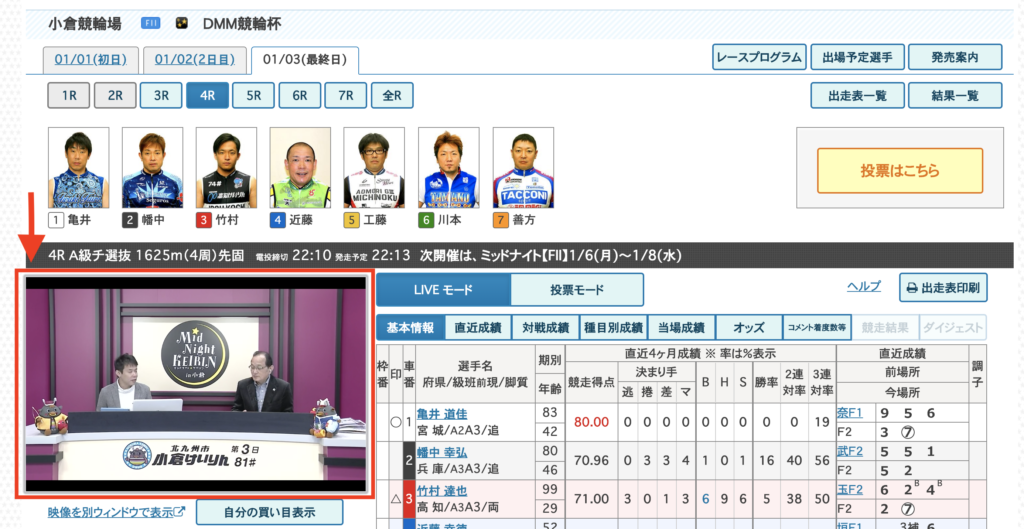Select race 5R button

[253, 95]
